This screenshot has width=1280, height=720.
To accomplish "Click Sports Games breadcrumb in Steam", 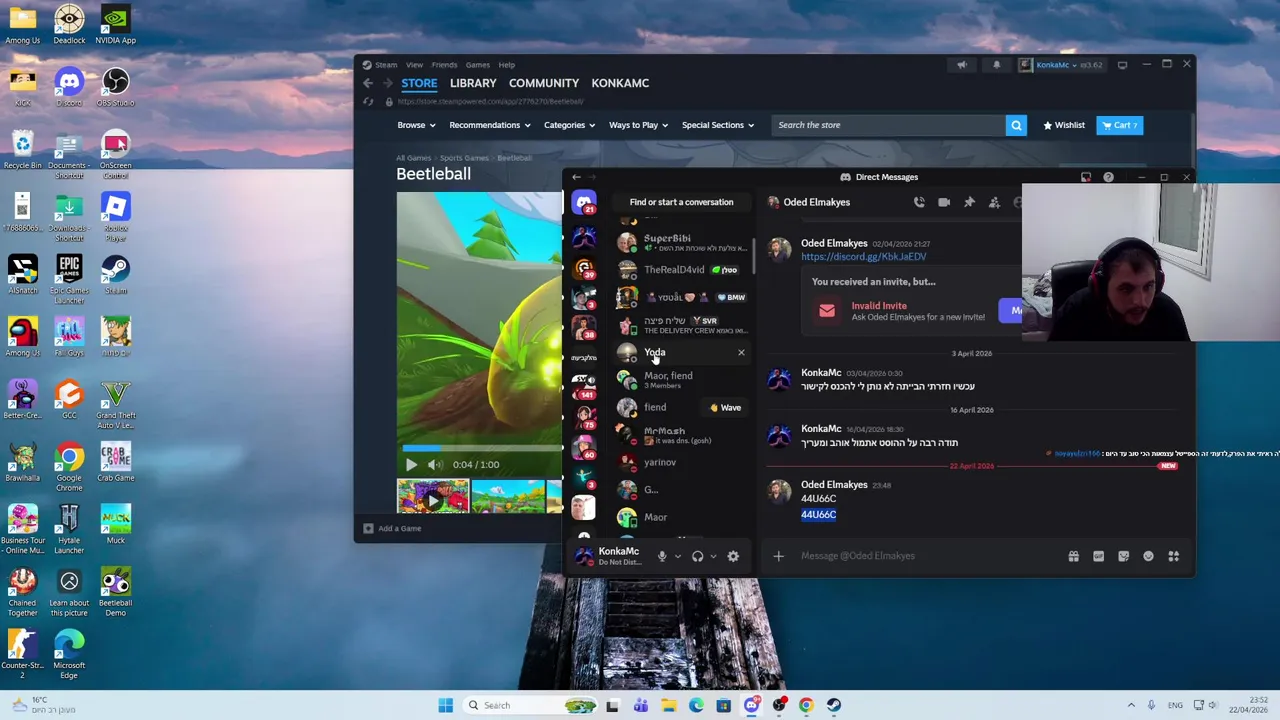I will pyautogui.click(x=464, y=158).
